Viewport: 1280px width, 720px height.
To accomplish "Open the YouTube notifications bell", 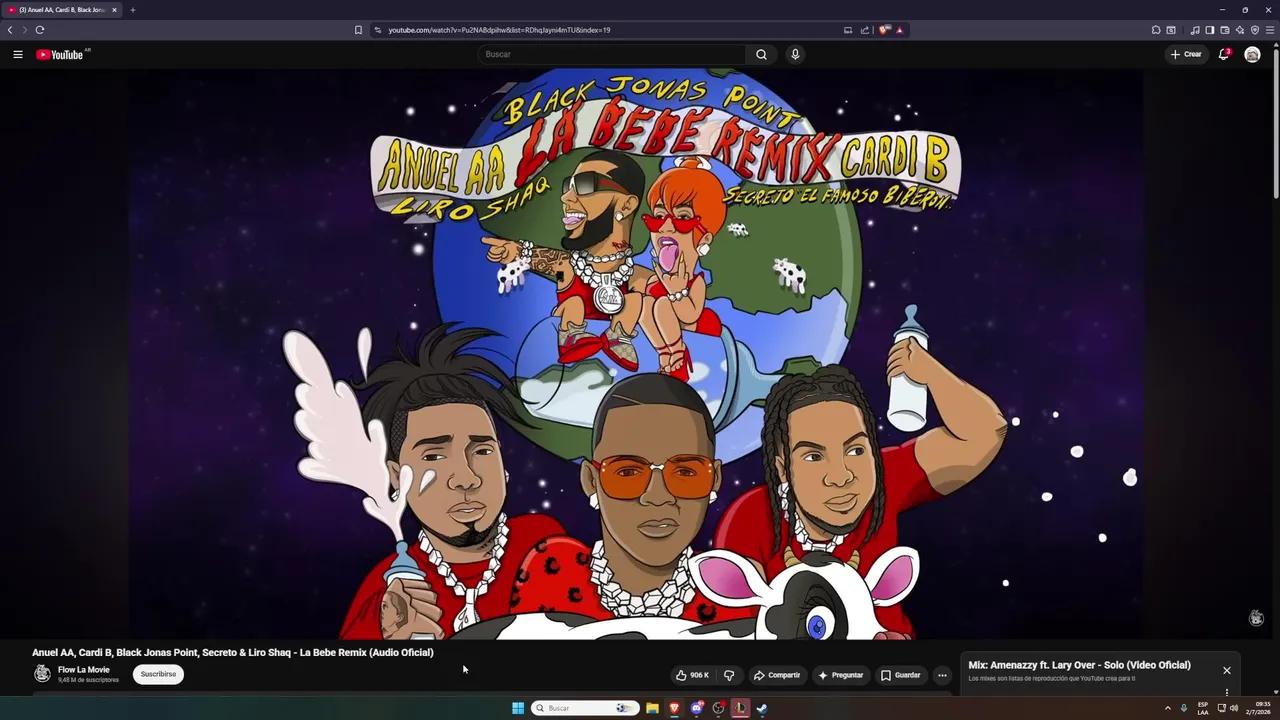I will pyautogui.click(x=1223, y=54).
